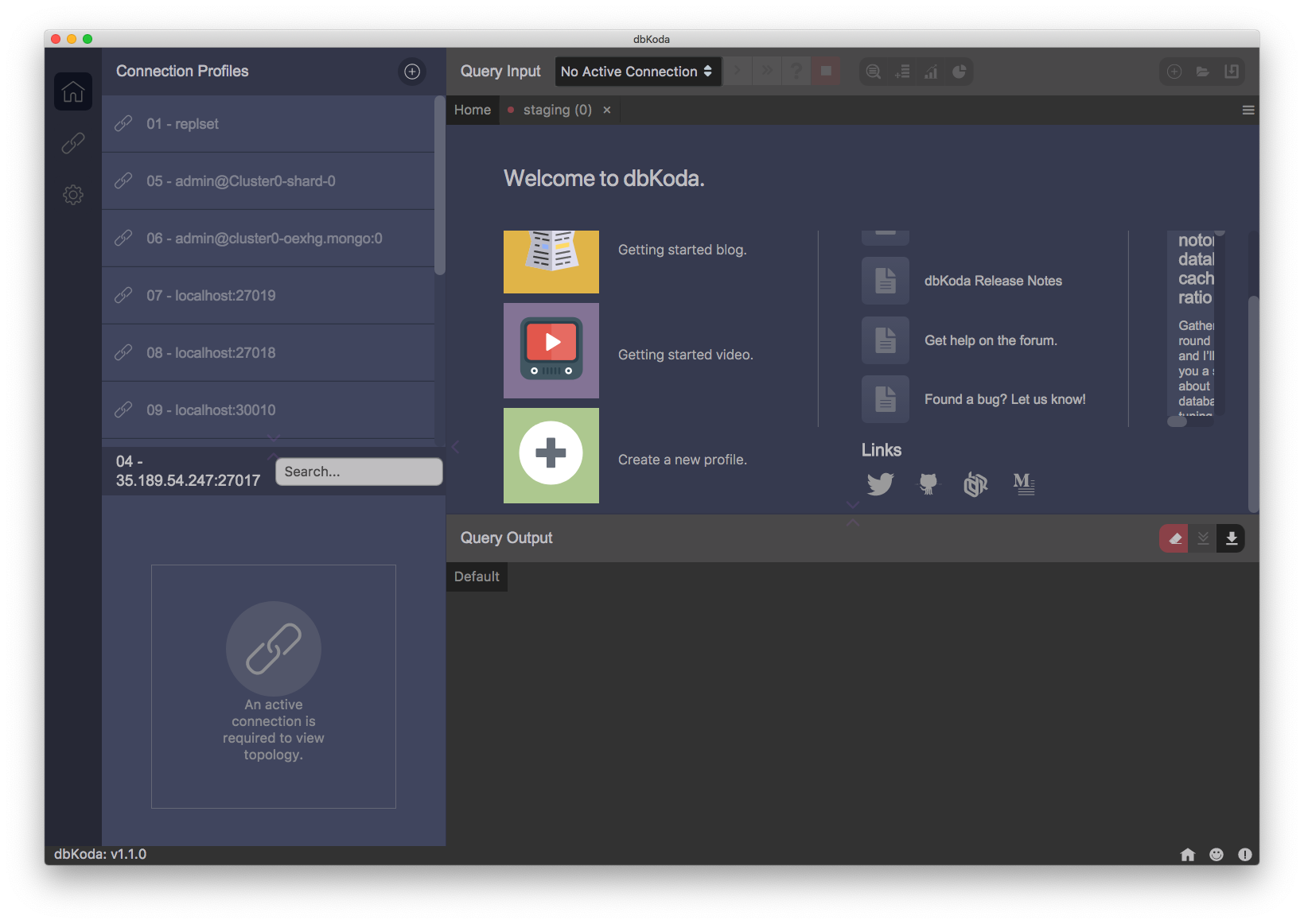
Task: Open the dbKoda logo link icon
Action: [x=975, y=483]
